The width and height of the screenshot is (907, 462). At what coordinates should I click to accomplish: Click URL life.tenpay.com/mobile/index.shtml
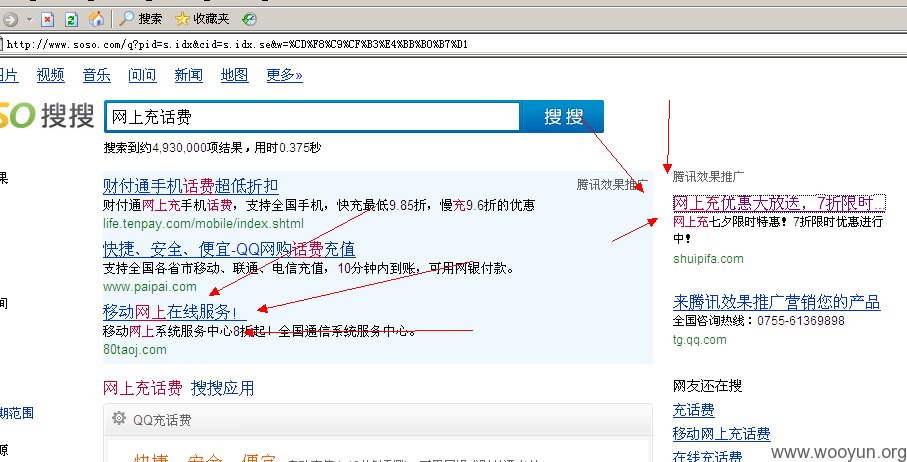pos(203,224)
